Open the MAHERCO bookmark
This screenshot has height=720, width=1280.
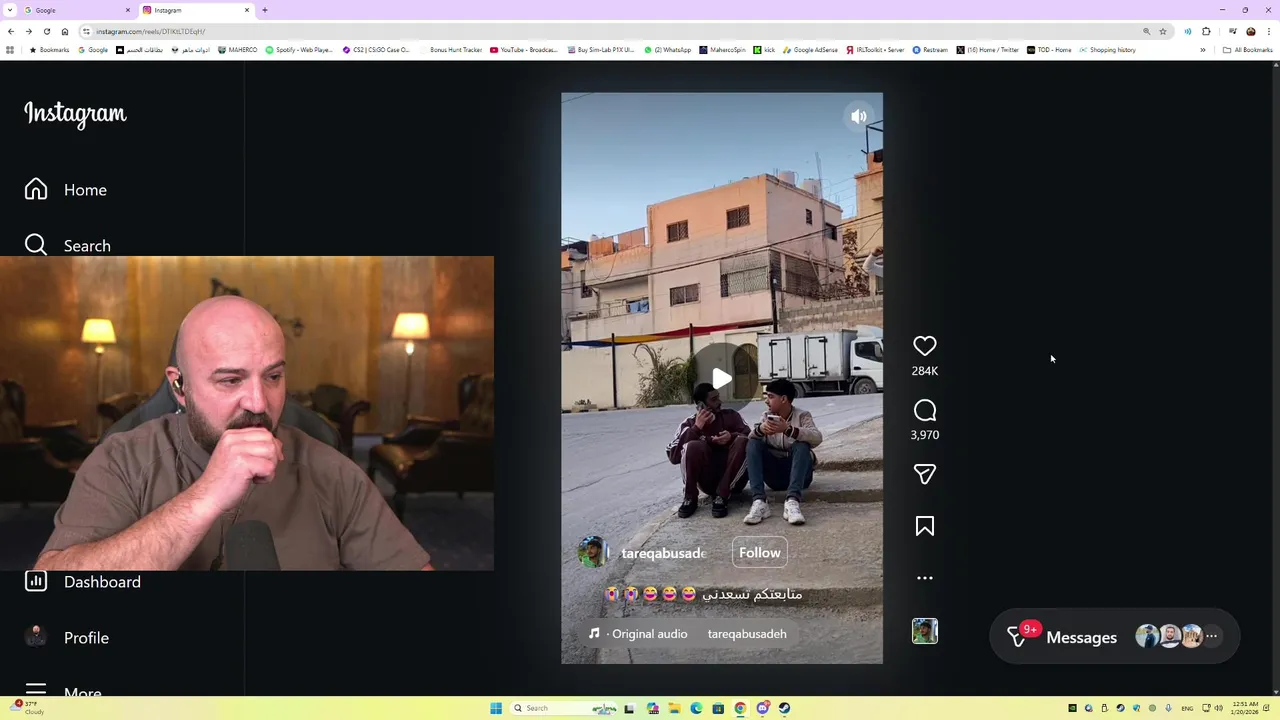coord(238,50)
